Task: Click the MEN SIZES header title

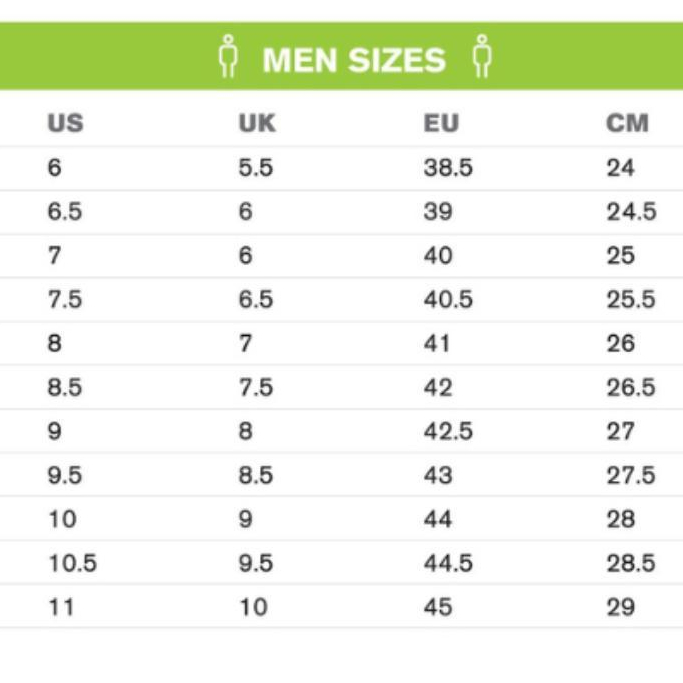Action: tap(353, 60)
